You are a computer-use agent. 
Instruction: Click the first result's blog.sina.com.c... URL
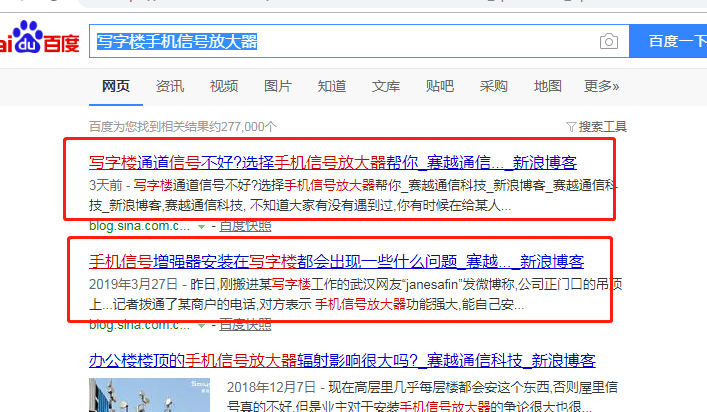point(139,226)
